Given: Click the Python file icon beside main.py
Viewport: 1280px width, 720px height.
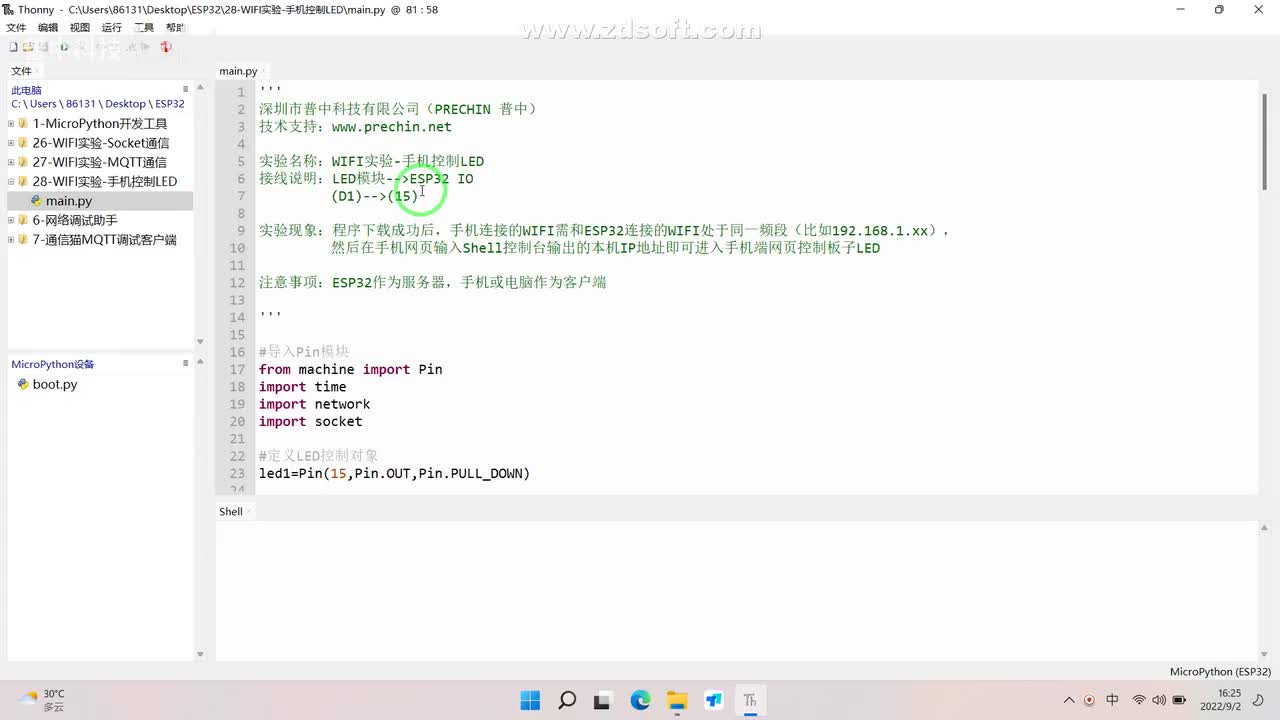Looking at the screenshot, I should pos(37,201).
